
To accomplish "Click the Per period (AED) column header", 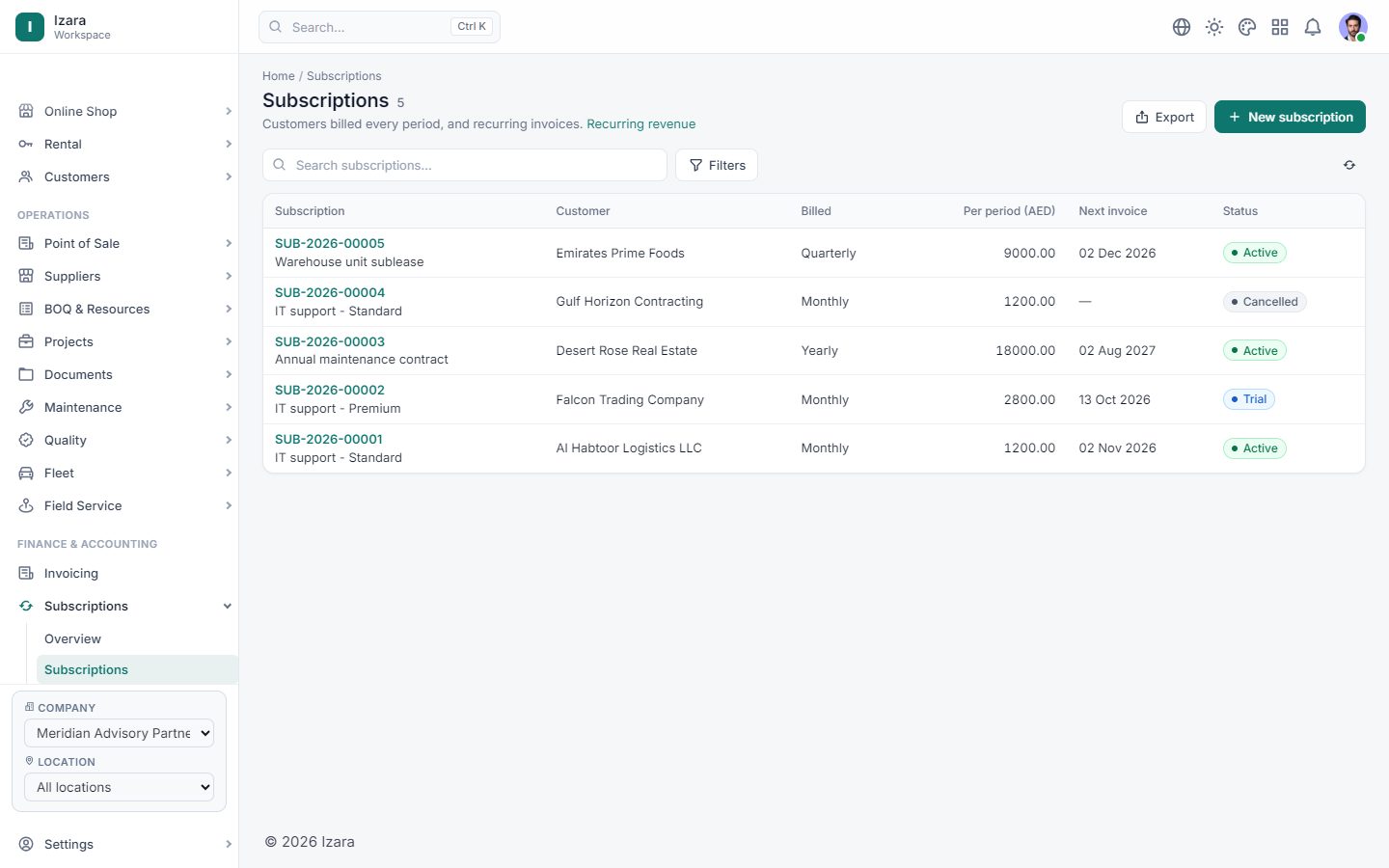I will [x=1009, y=211].
